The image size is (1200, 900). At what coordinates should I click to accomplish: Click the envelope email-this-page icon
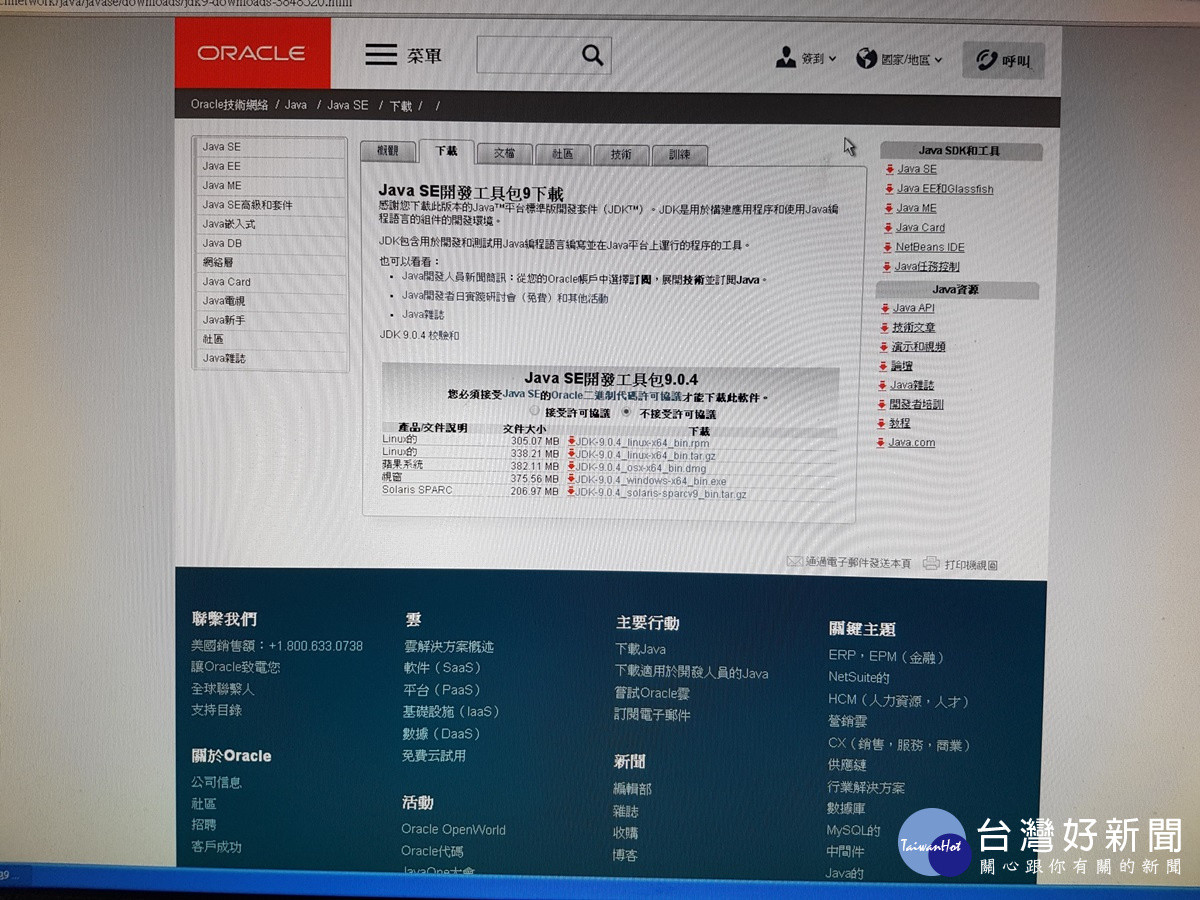[795, 561]
